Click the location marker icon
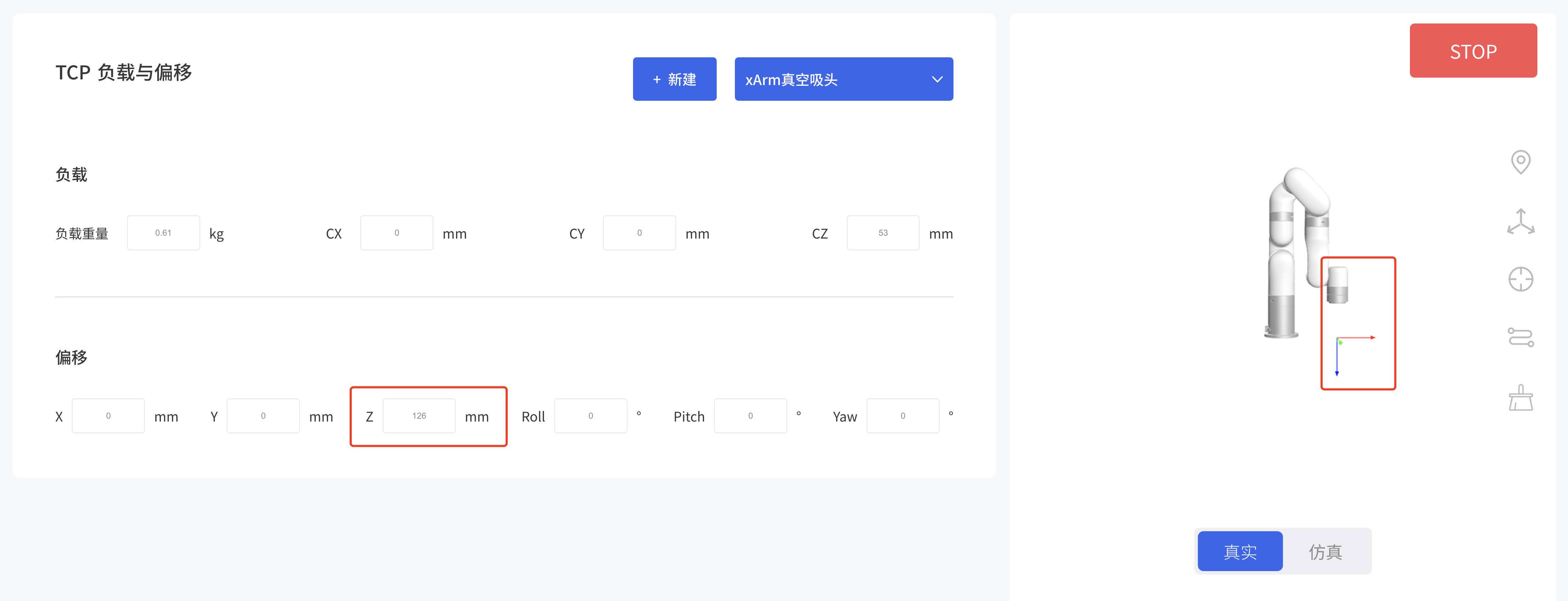Image resolution: width=1568 pixels, height=601 pixels. coord(1521,161)
